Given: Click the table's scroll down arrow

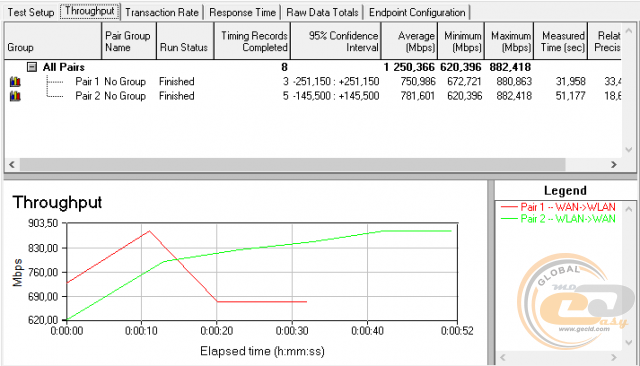Looking at the screenshot, I should point(629,150).
